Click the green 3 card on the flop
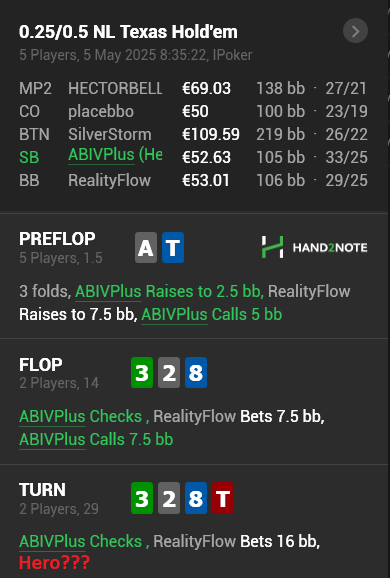Screen dimensions: 390x578 click(142, 373)
